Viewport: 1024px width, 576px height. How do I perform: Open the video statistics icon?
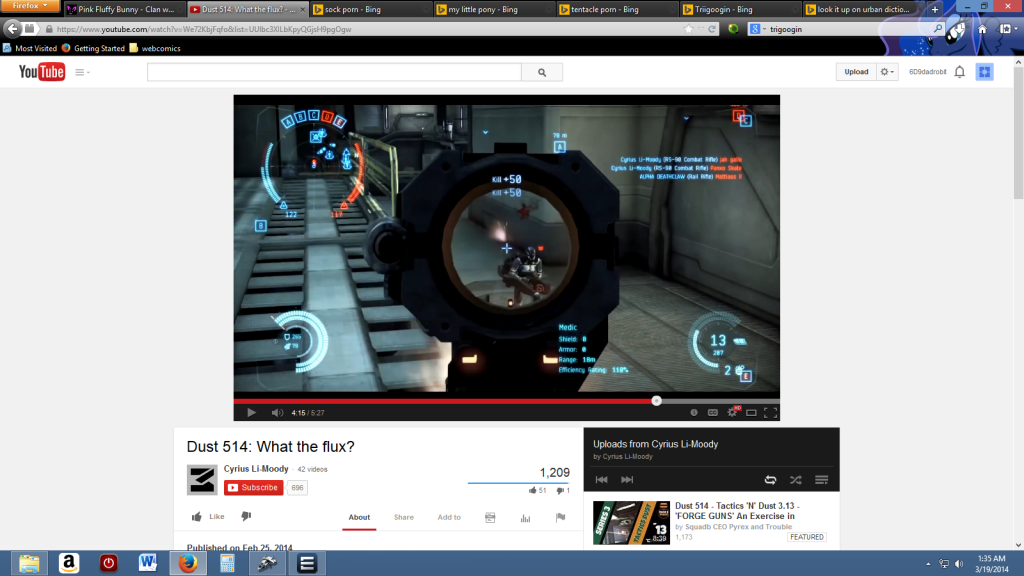(x=525, y=518)
